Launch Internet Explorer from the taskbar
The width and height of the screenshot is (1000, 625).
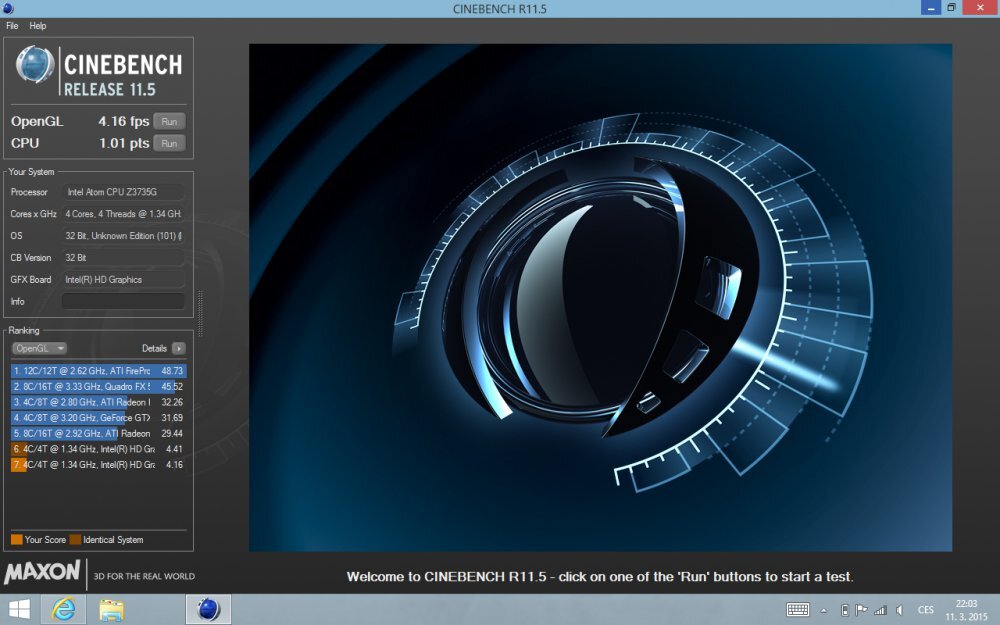point(63,609)
